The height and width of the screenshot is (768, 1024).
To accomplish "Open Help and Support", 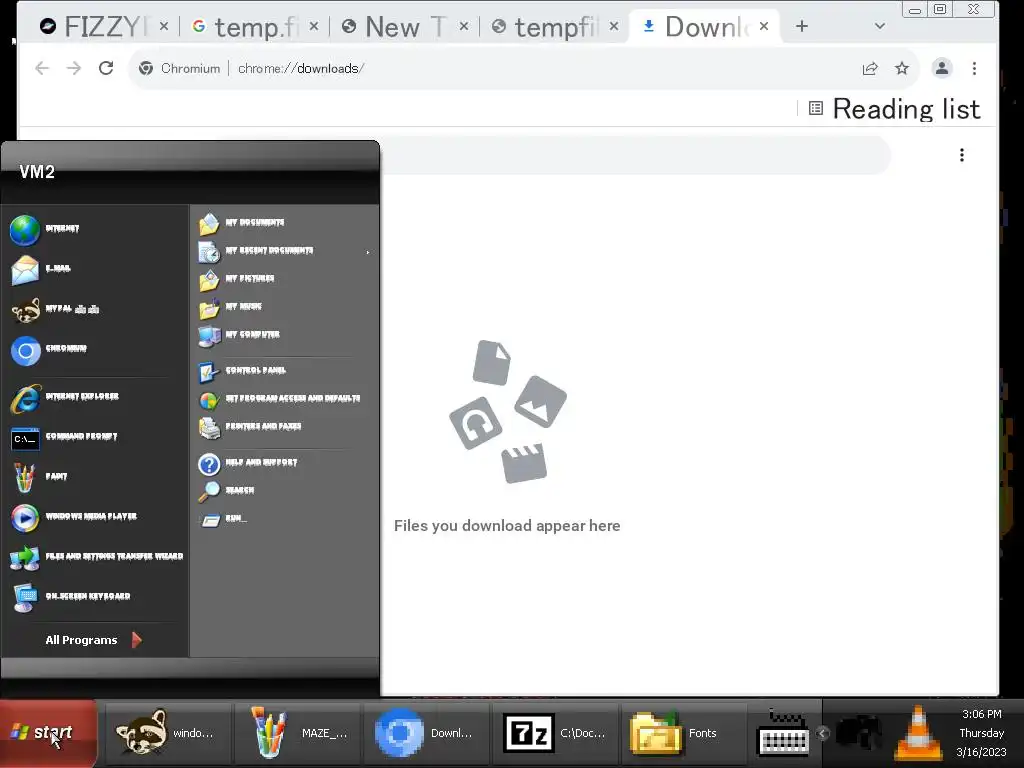I will click(248, 464).
